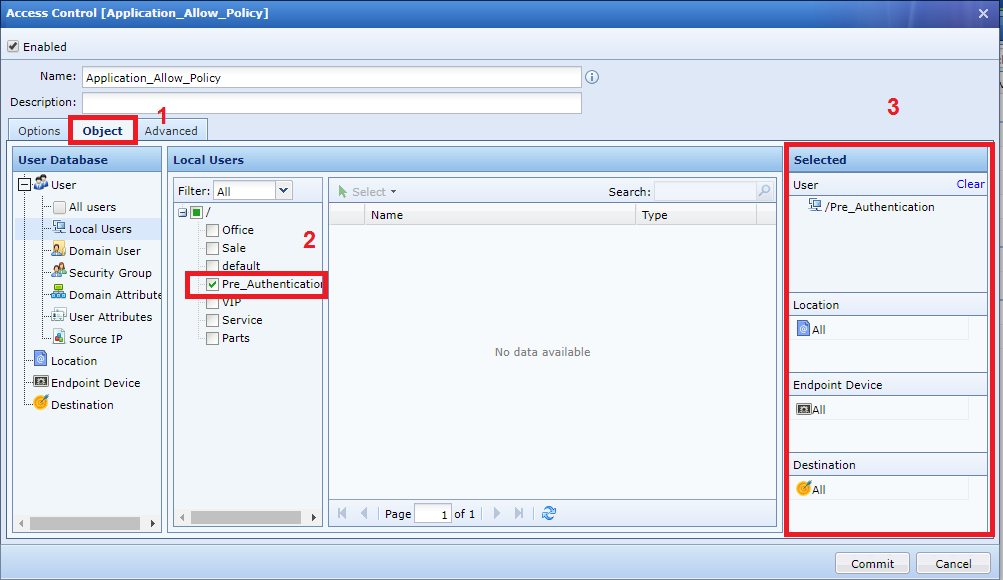Click the Domain User icon
1003x580 pixels.
[59, 249]
